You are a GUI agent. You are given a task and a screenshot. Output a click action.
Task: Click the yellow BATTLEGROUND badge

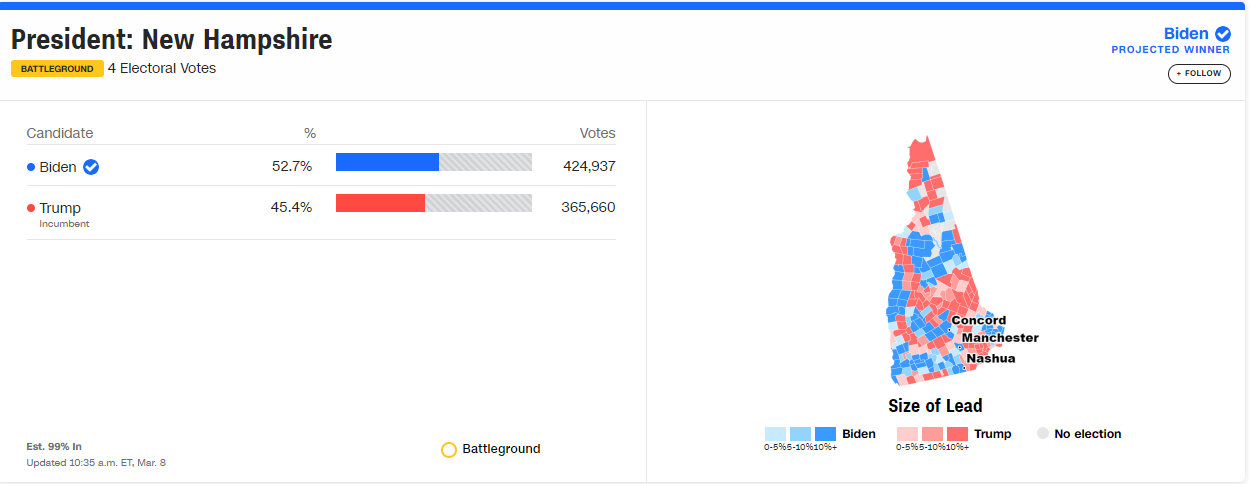[x=57, y=69]
